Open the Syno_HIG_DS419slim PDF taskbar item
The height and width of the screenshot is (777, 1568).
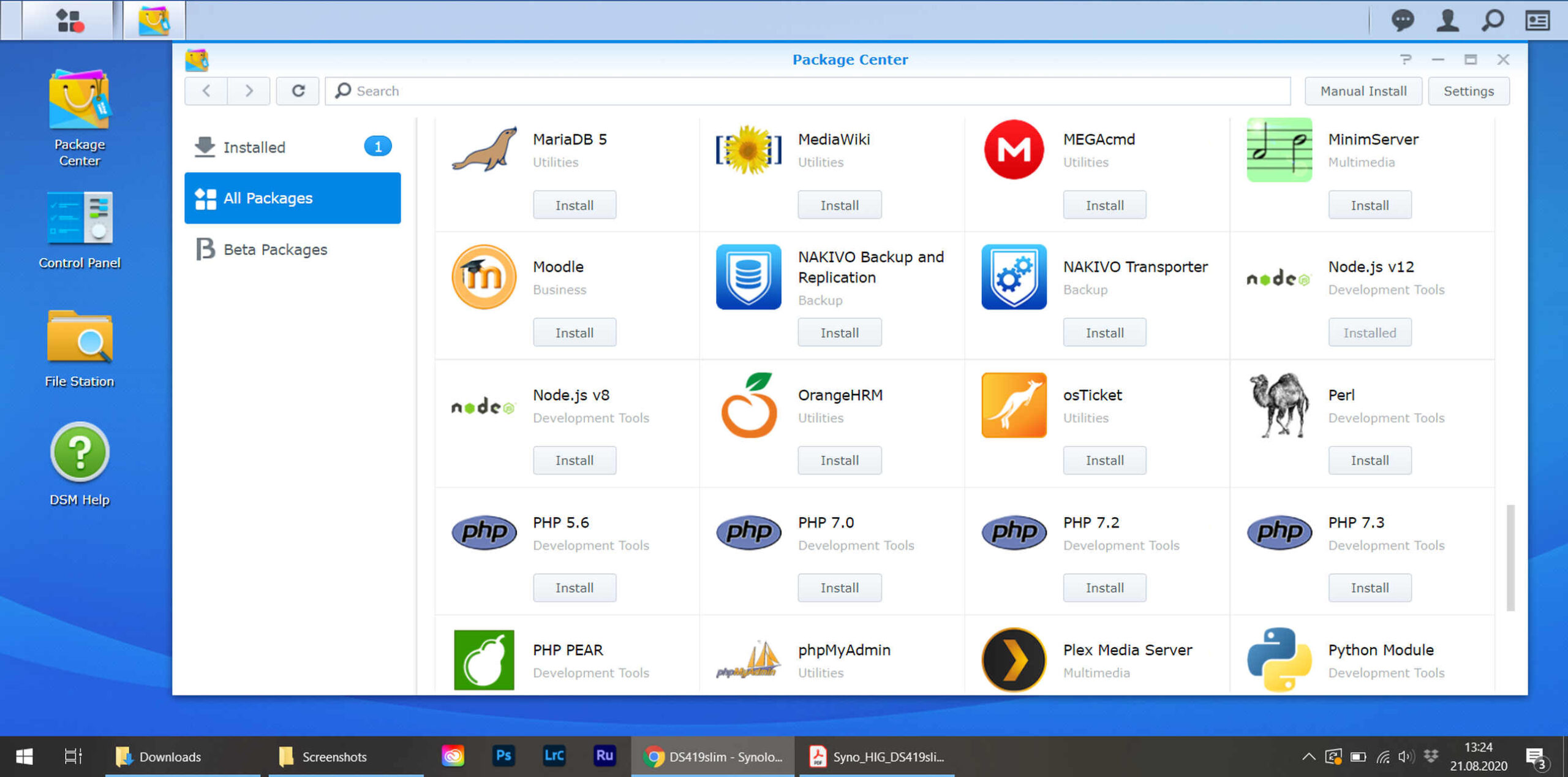[877, 757]
